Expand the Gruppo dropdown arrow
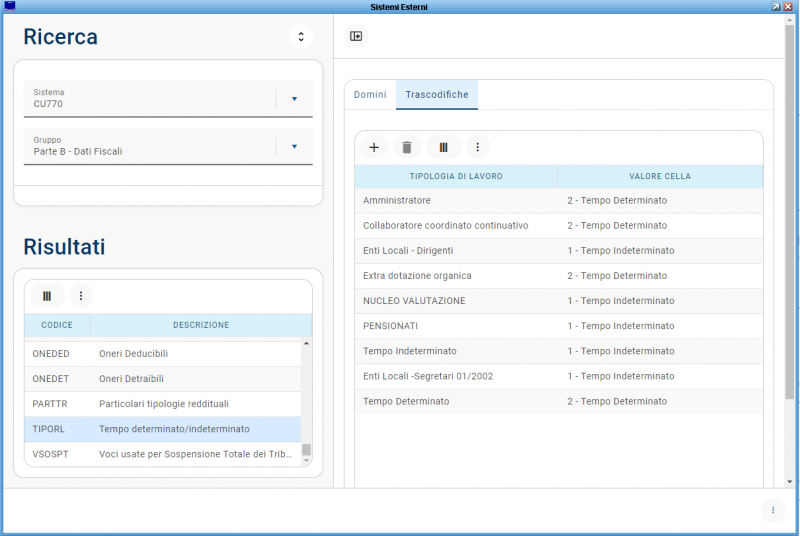Screen dimensions: 800x536 [294, 147]
